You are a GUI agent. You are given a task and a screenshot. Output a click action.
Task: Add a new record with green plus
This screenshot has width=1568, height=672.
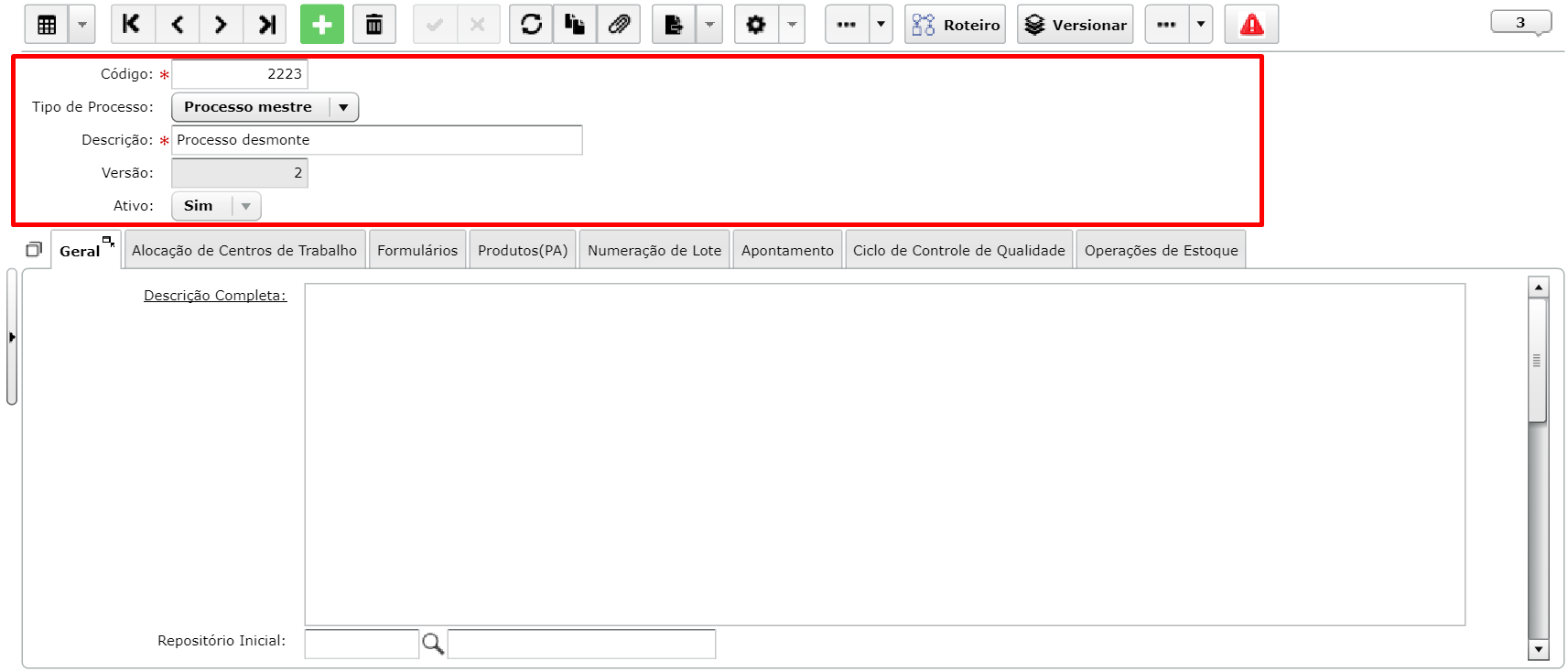click(x=322, y=25)
